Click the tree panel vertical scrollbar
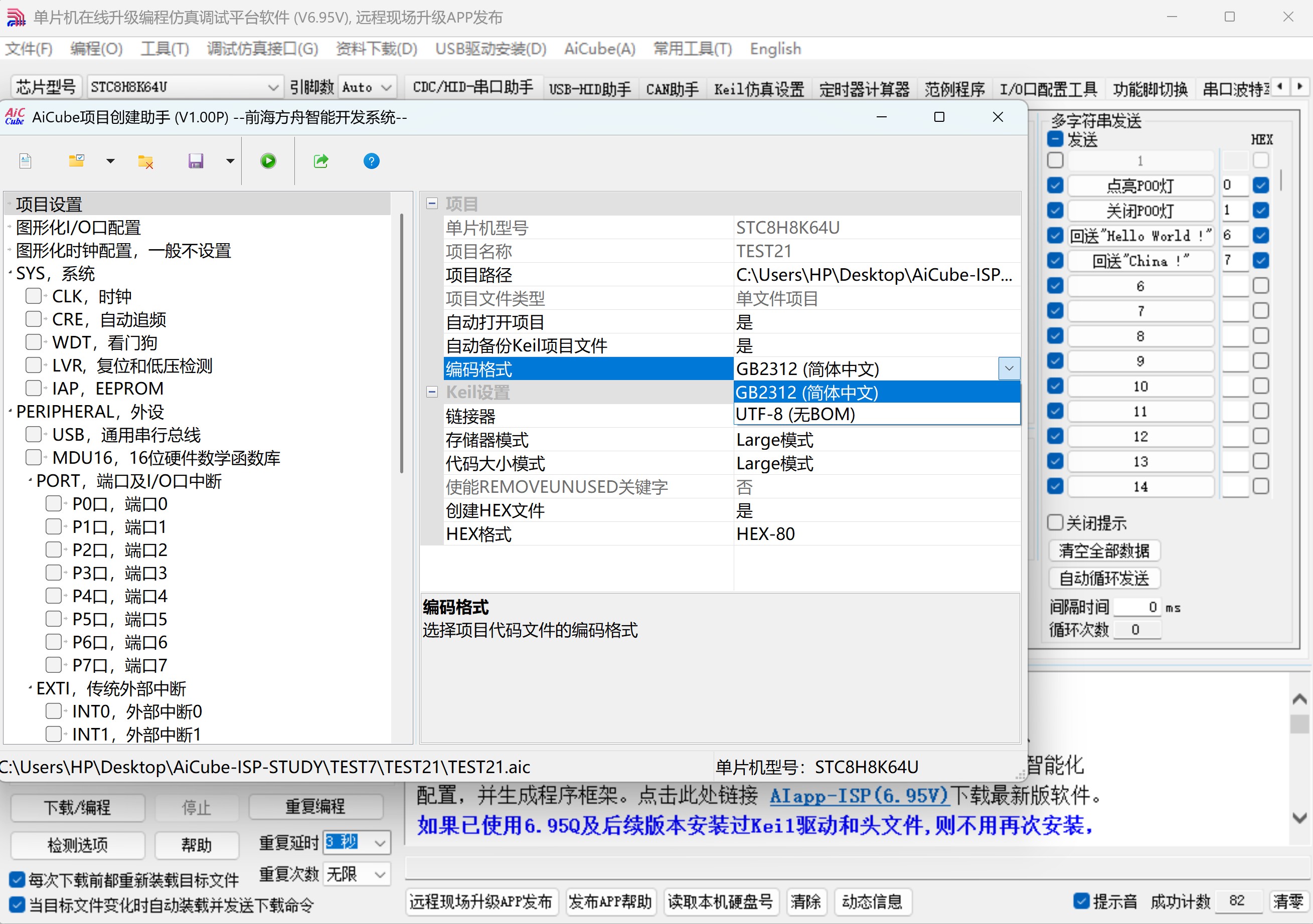 click(x=401, y=343)
